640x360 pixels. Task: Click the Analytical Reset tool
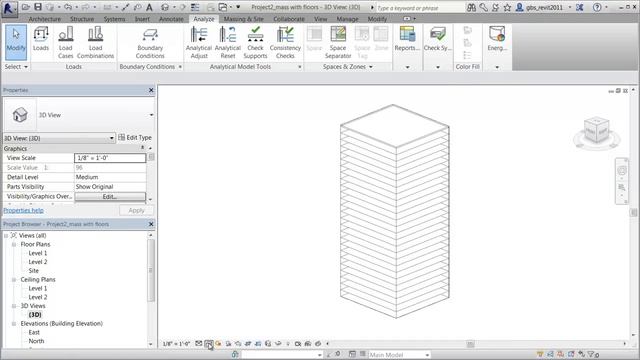(x=228, y=42)
